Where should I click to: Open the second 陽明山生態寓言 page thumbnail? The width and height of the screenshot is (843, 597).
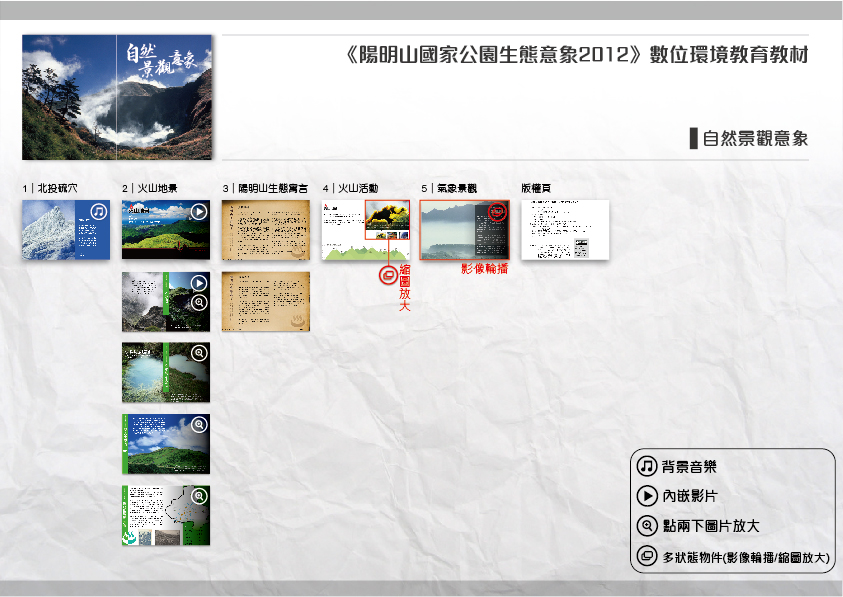tap(265, 301)
